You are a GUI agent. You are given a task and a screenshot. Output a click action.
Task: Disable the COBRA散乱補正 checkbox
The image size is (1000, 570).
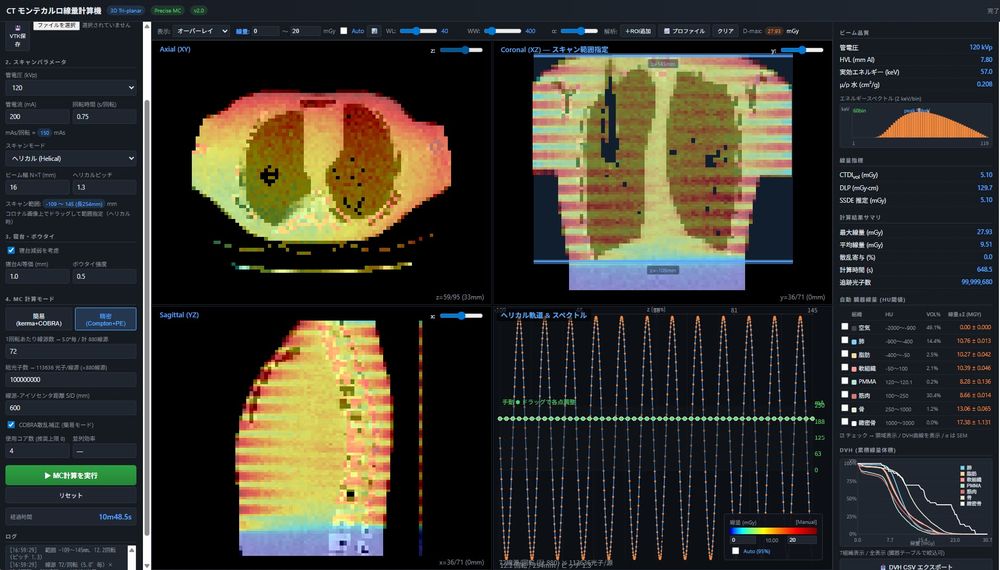pyautogui.click(x=11, y=425)
